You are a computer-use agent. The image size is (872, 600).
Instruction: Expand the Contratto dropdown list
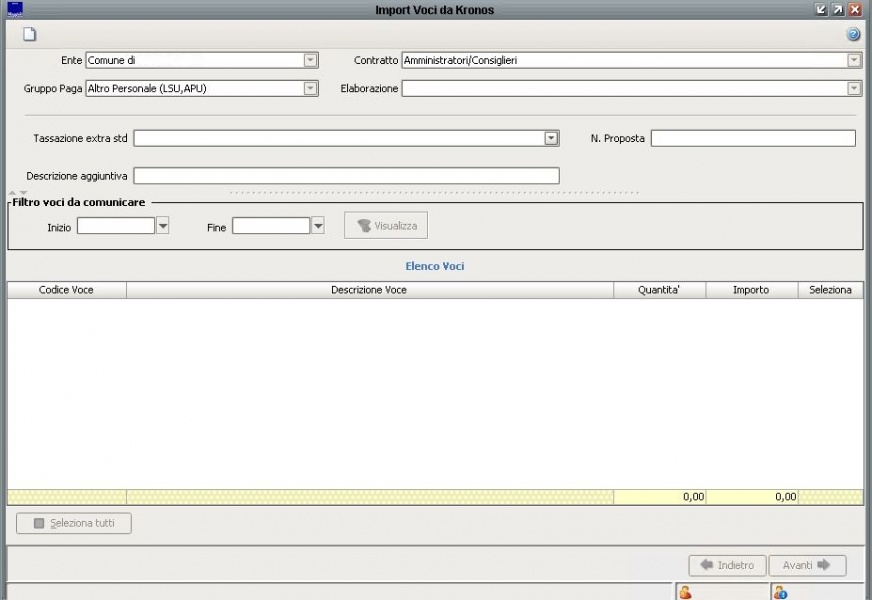point(854,60)
